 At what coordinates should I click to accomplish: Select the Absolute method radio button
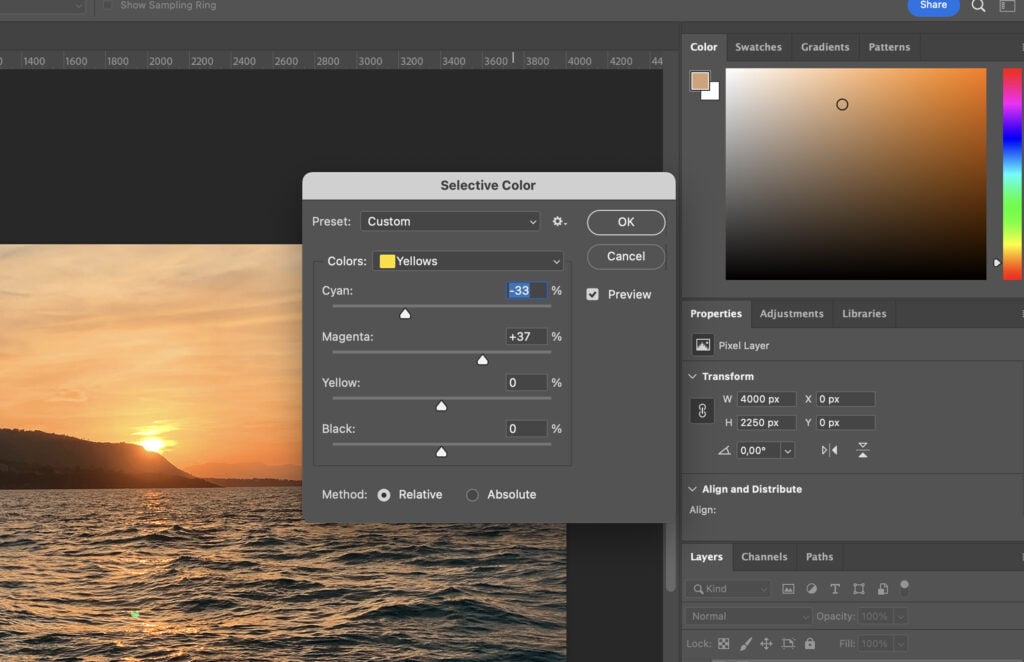point(471,494)
